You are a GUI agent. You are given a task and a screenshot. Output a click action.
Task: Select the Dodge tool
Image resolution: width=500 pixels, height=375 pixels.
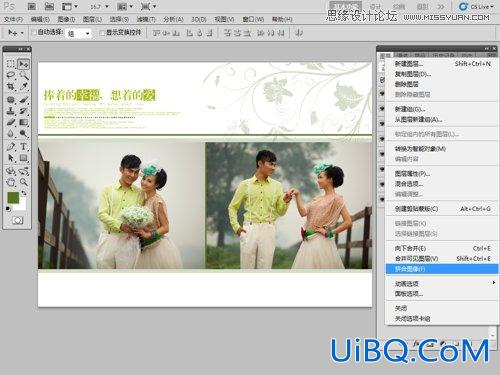[x=23, y=134]
